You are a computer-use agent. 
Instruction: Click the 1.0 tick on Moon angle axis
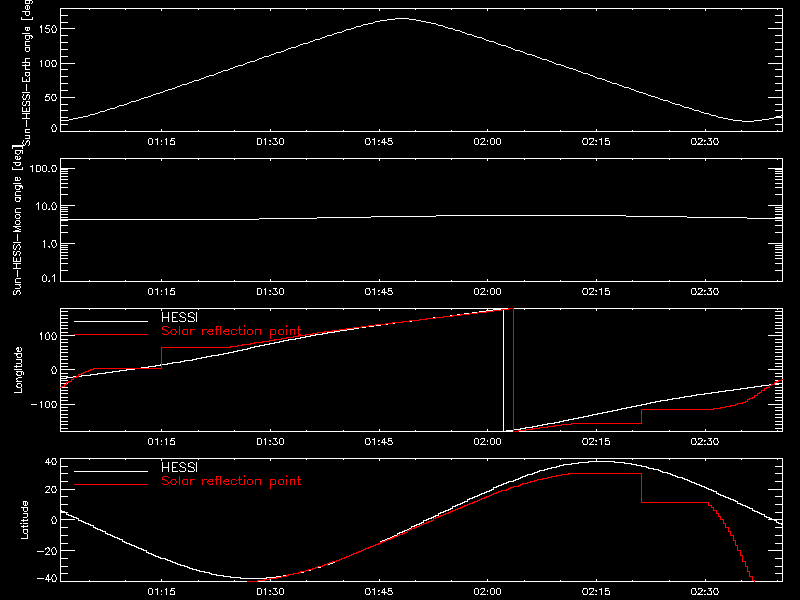click(x=49, y=244)
